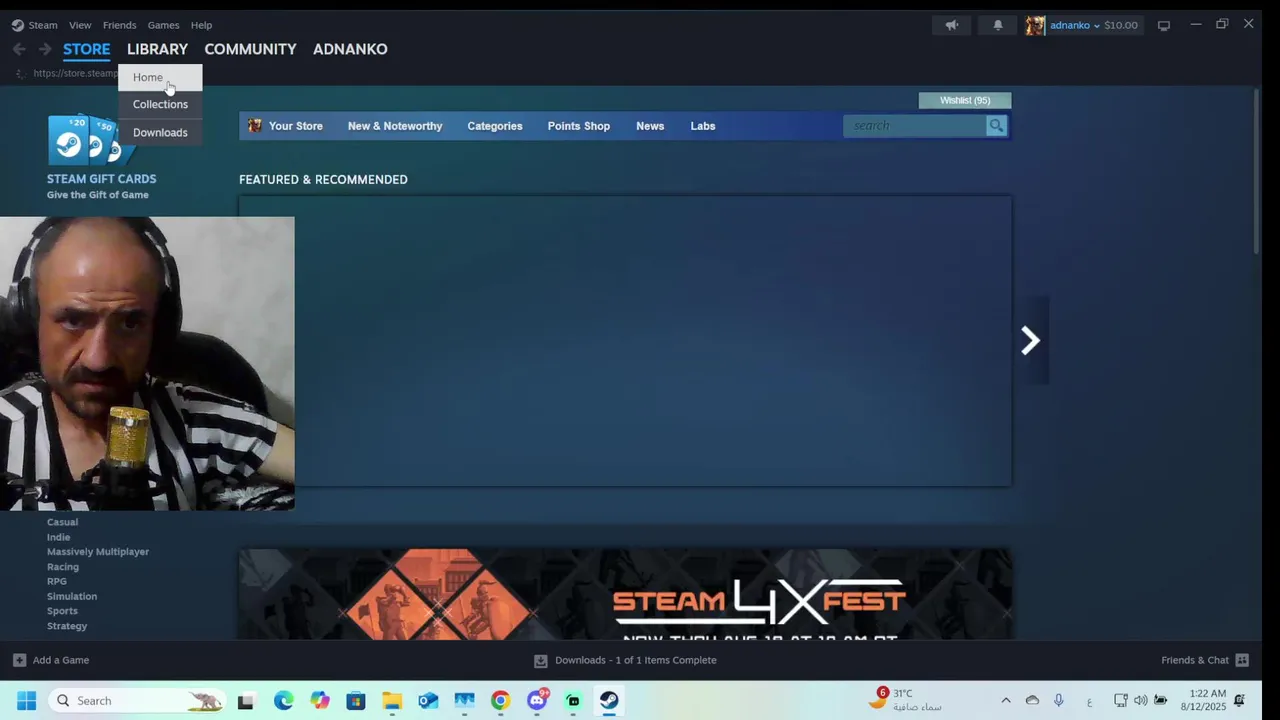Screen dimensions: 1280x720
Task: Click the Steam taskbar icon
Action: [609, 701]
